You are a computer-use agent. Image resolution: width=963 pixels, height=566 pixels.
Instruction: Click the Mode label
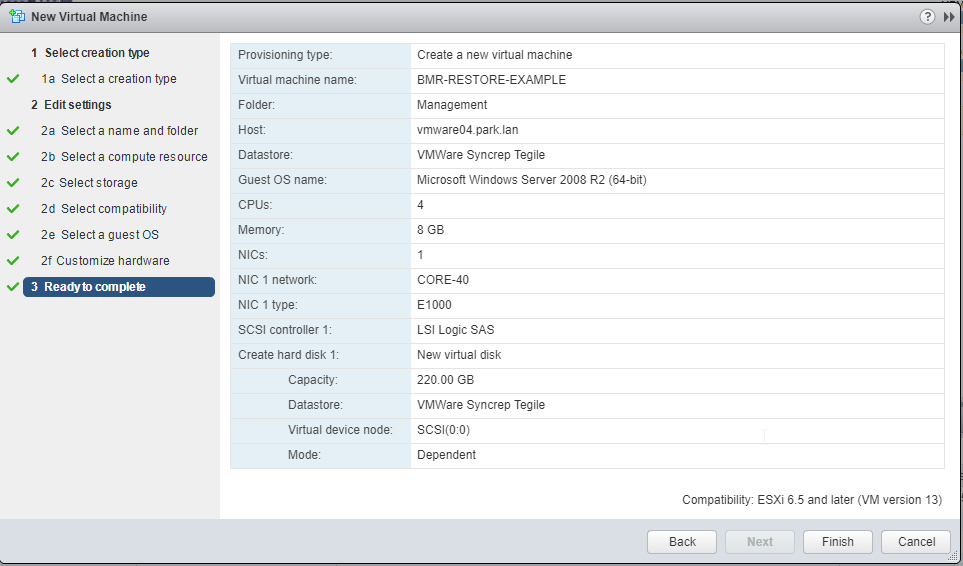[305, 455]
